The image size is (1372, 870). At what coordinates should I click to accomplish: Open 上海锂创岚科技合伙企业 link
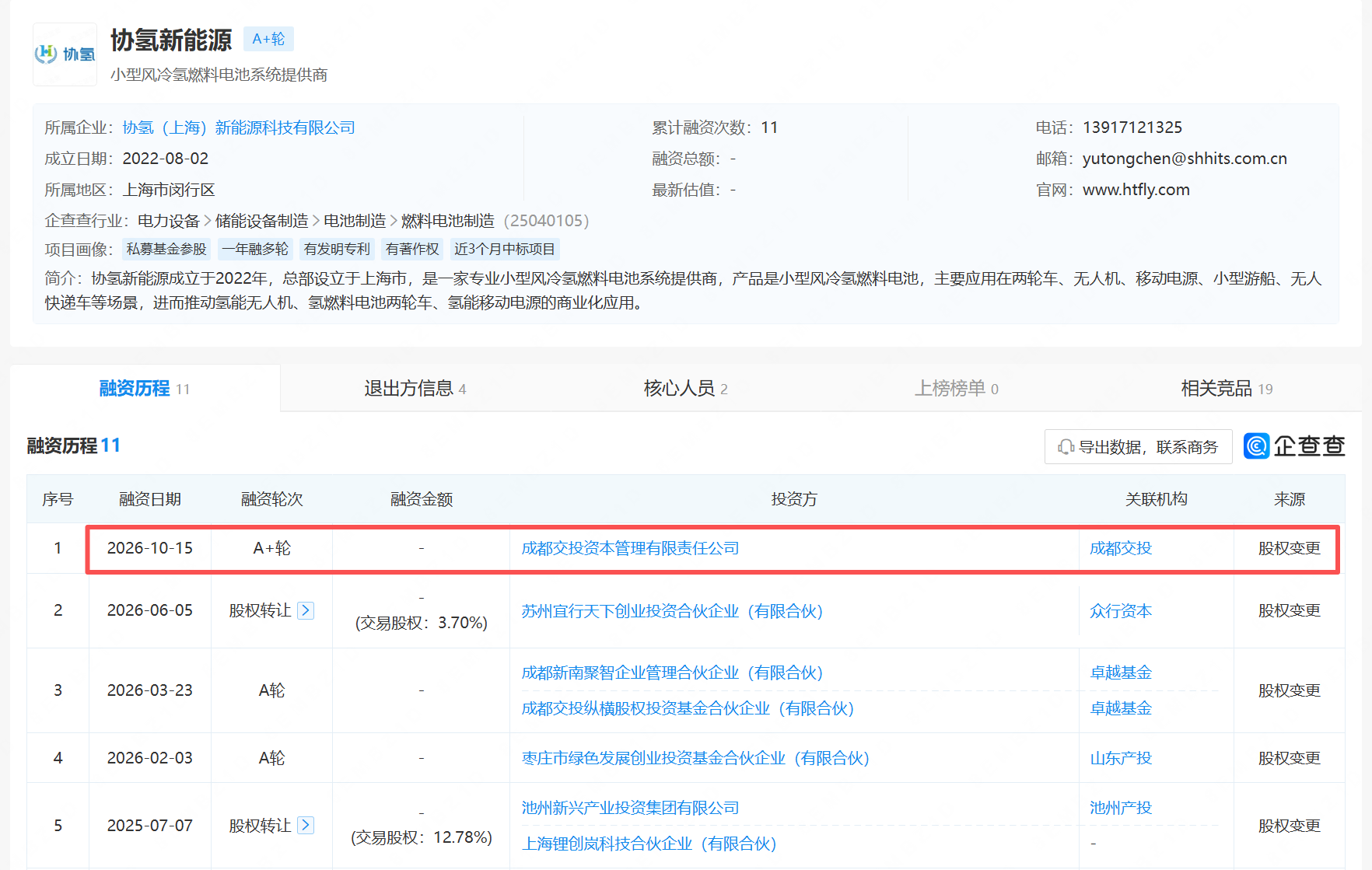pyautogui.click(x=649, y=844)
